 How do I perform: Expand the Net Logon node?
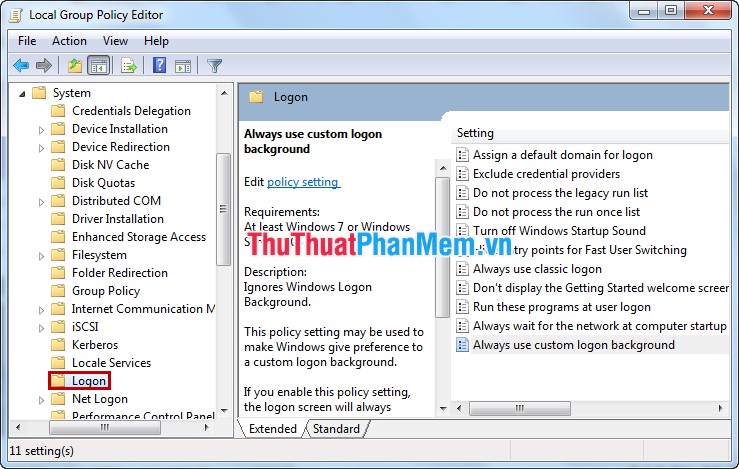(41, 400)
